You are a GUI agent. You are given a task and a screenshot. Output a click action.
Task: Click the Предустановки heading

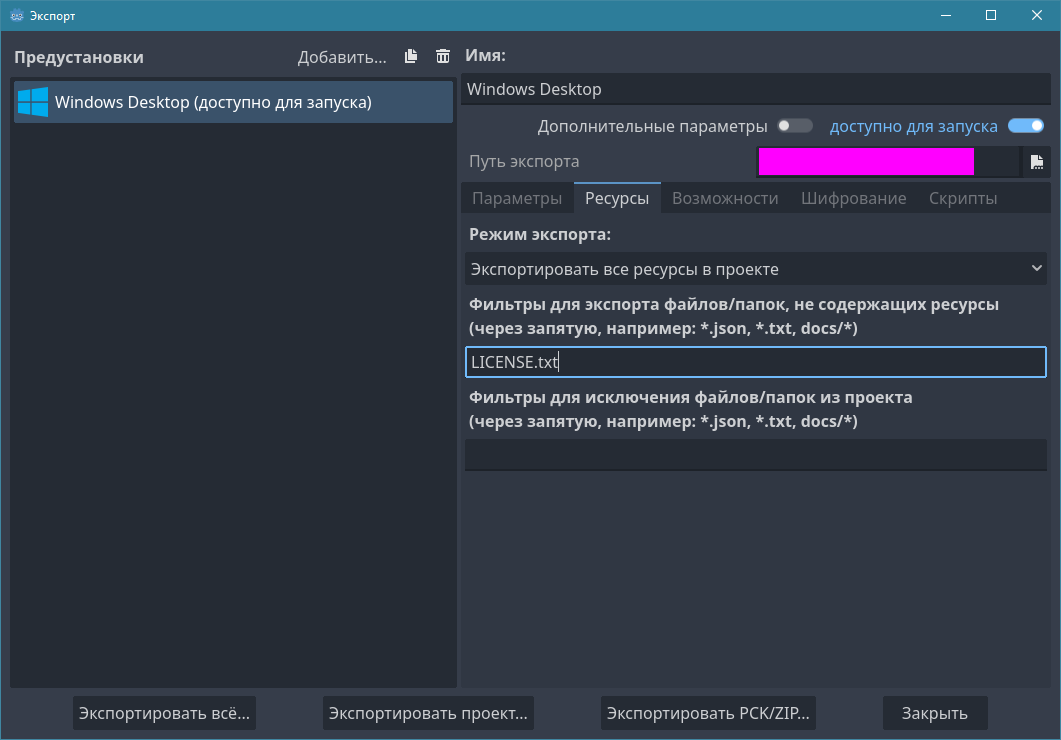(78, 57)
